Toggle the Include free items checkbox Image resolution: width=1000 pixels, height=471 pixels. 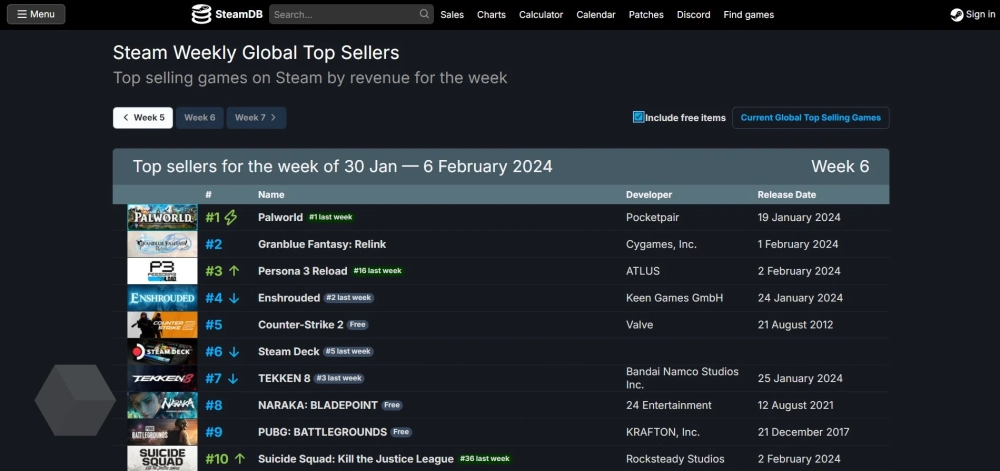tap(639, 117)
